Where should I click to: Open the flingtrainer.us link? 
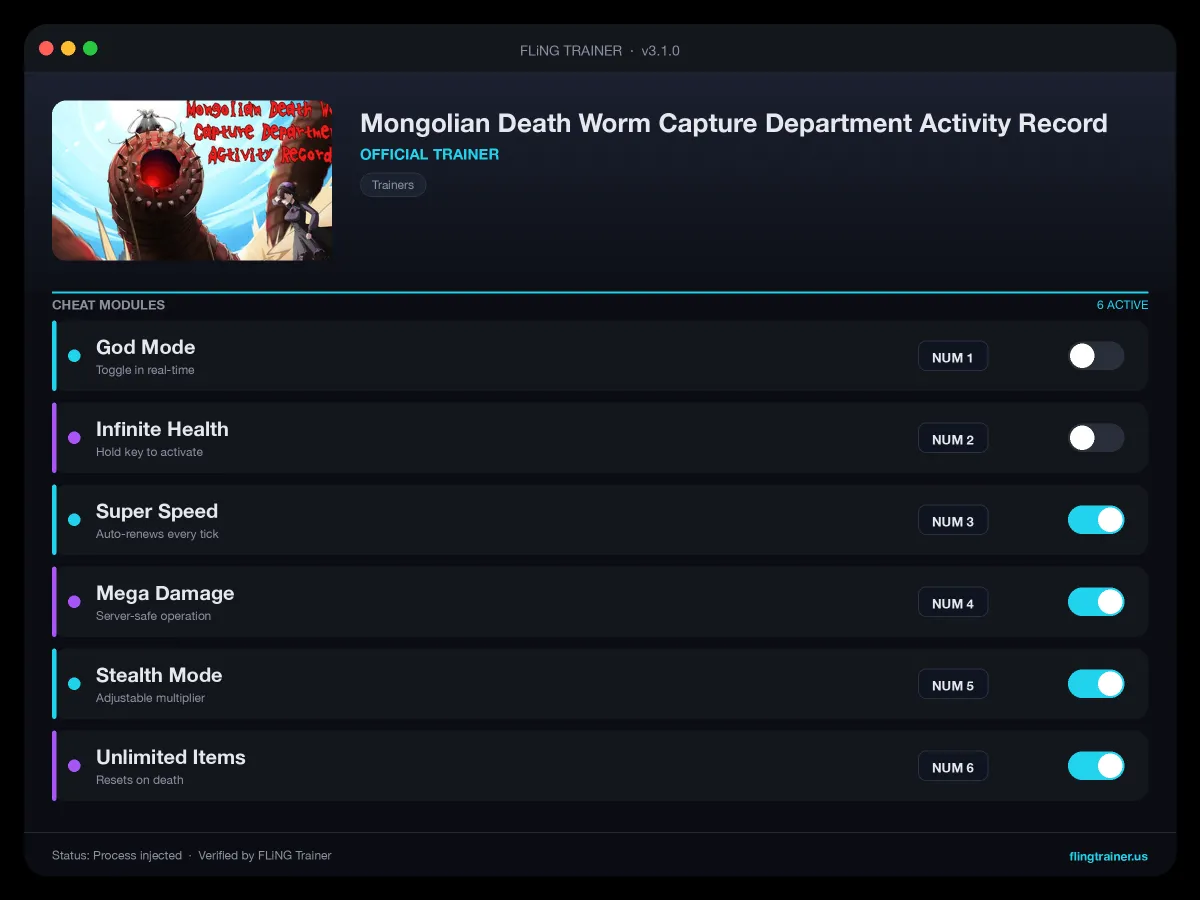coord(1108,856)
